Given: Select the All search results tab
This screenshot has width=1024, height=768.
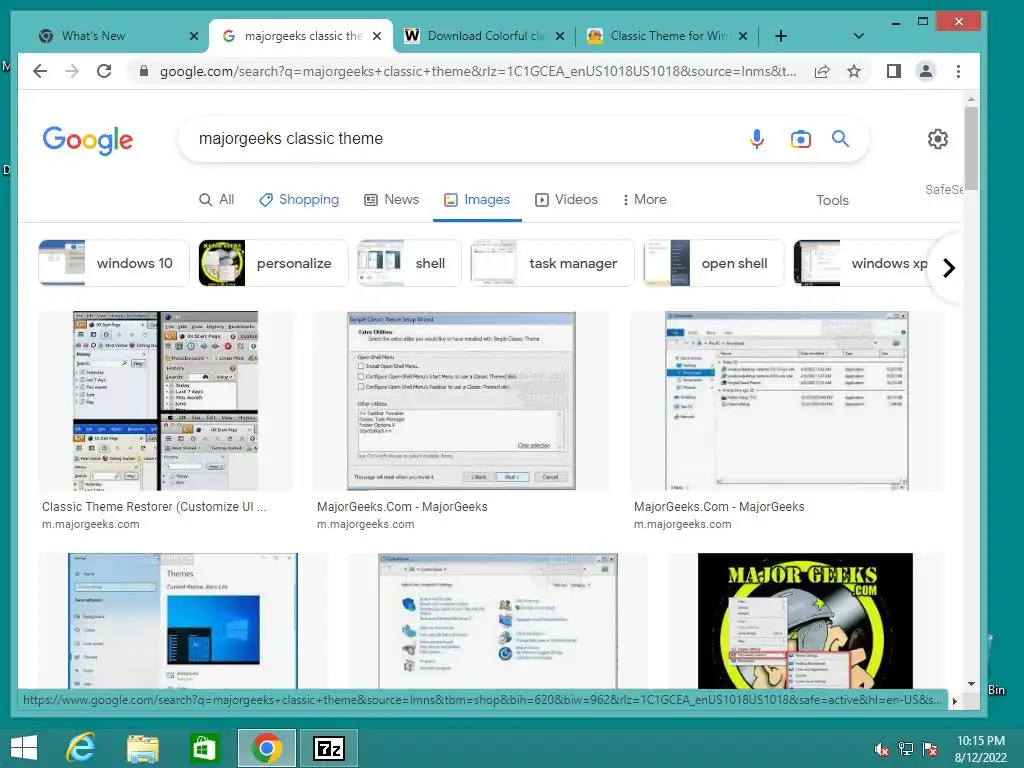Looking at the screenshot, I should pyautogui.click(x=216, y=199).
